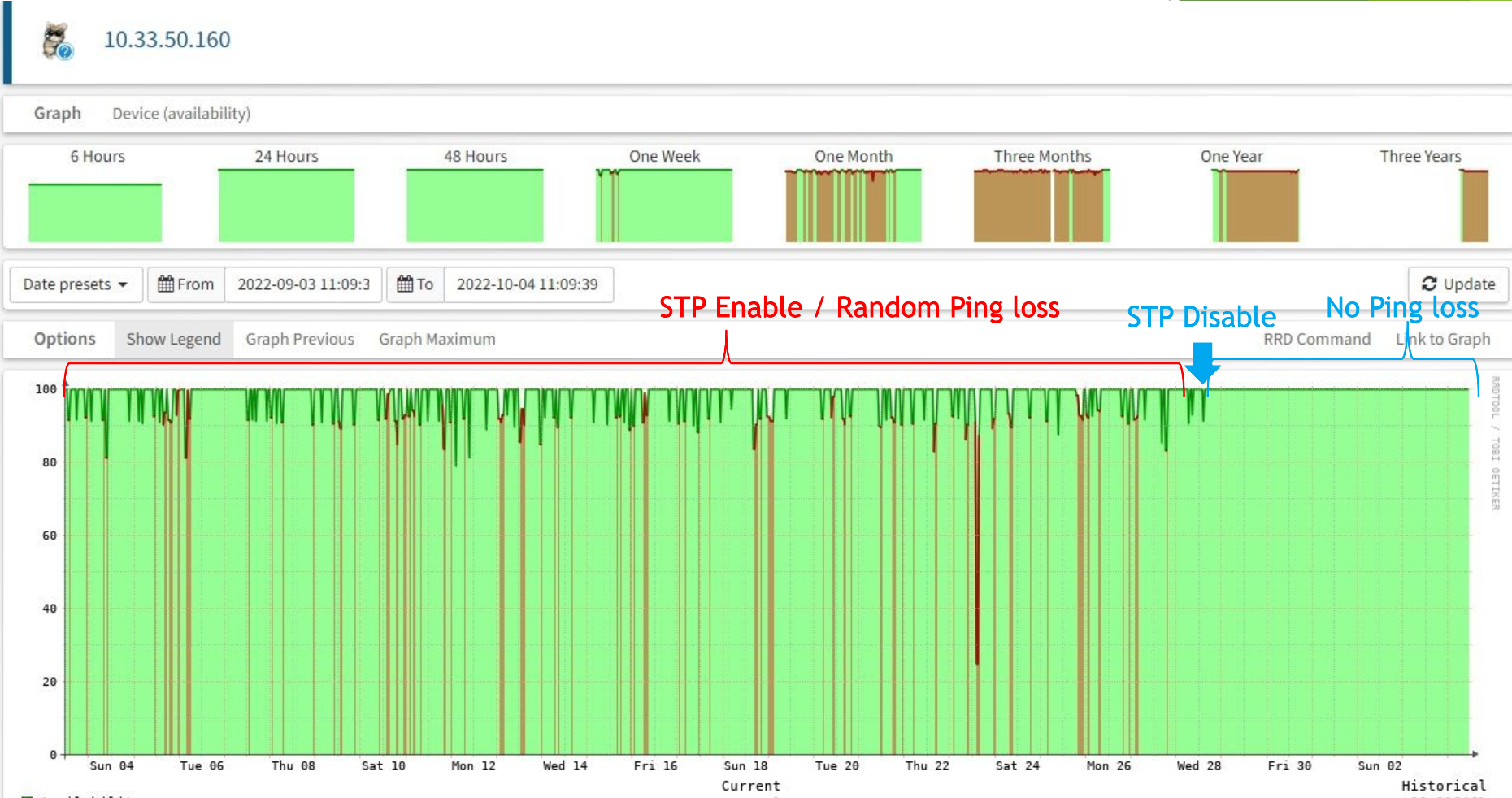The width and height of the screenshot is (1512, 798).
Task: Open the Options menu
Action: tap(64, 339)
